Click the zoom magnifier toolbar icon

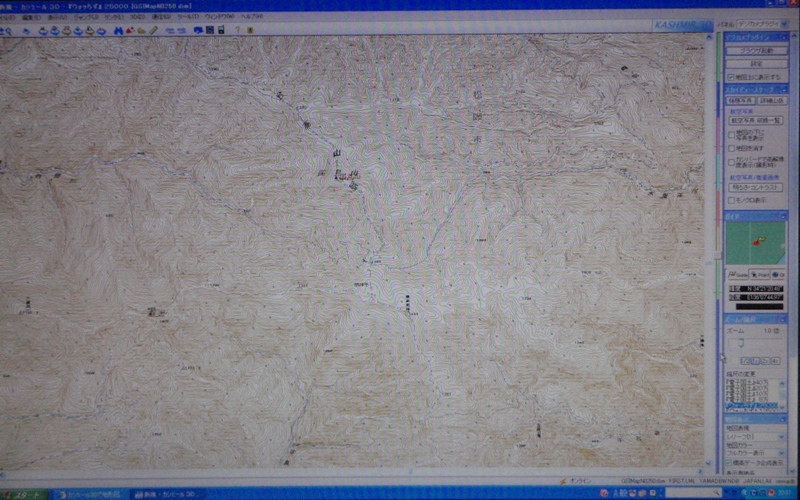pyautogui.click(x=7, y=31)
